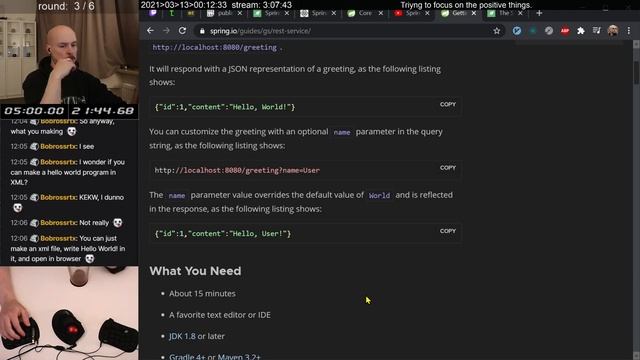Go forward in browser history
The image size is (640, 360).
[x=166, y=31]
